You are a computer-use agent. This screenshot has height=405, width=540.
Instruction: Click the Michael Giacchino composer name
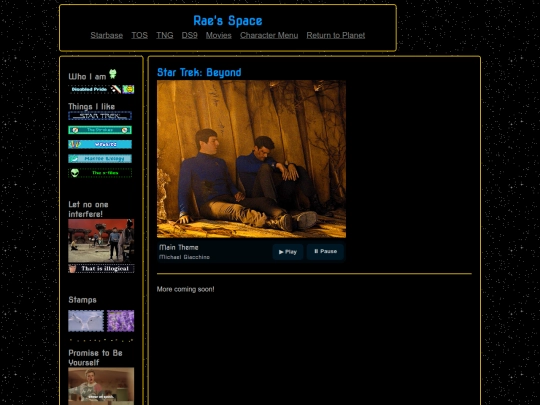pyautogui.click(x=184, y=257)
